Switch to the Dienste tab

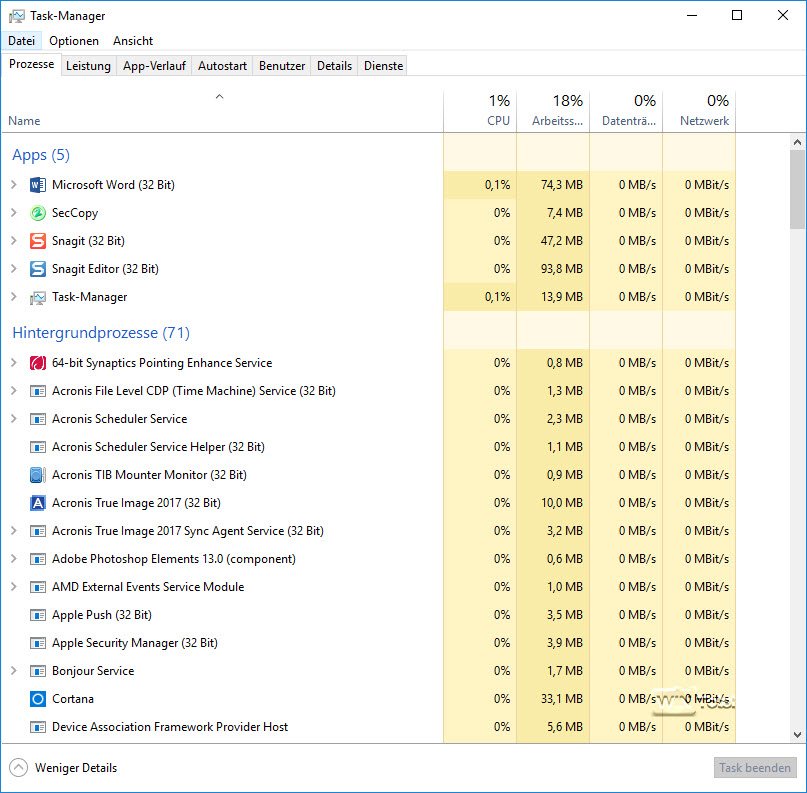click(x=383, y=66)
